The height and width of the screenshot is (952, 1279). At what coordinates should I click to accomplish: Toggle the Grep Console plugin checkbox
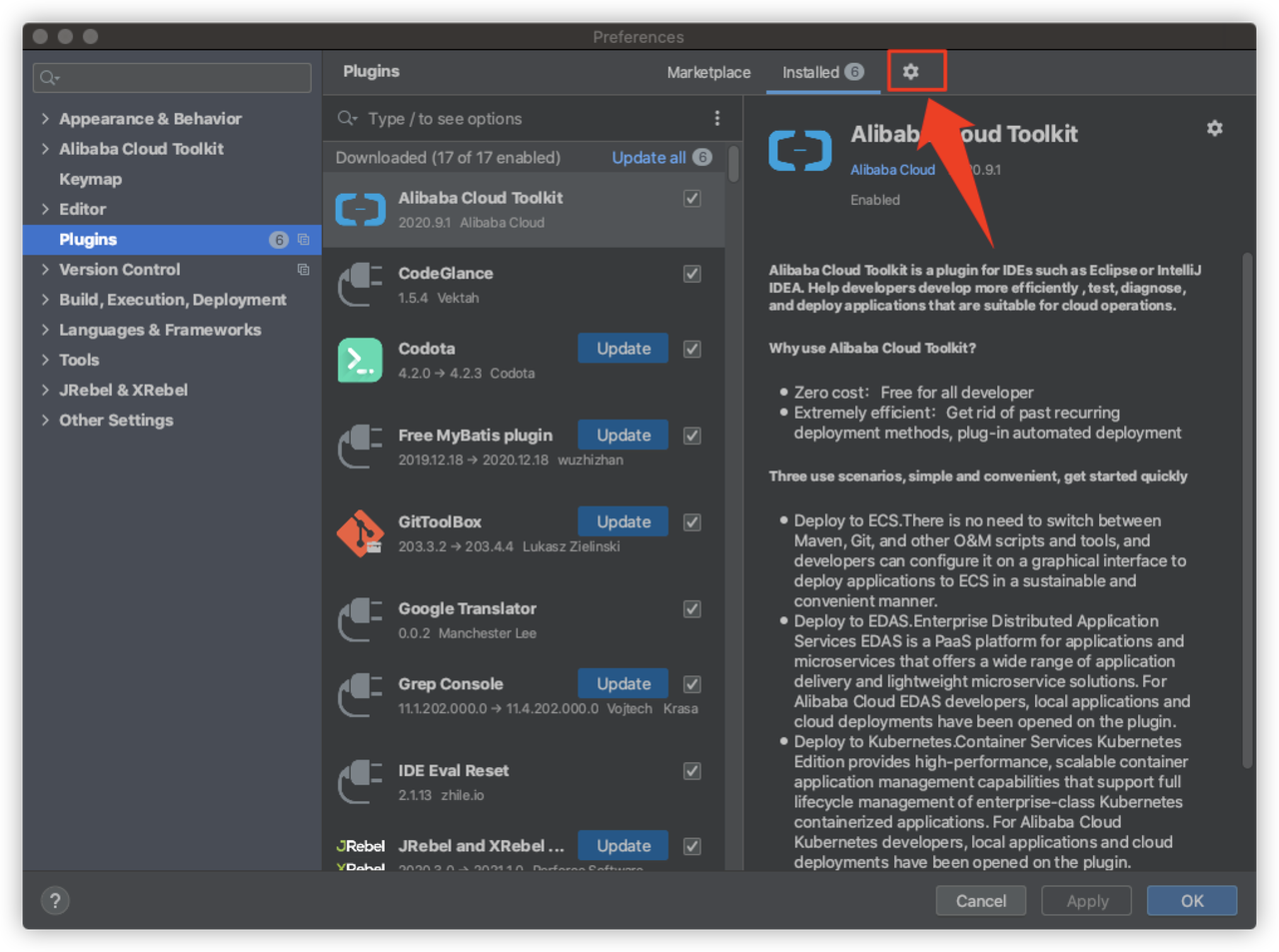pyautogui.click(x=691, y=684)
